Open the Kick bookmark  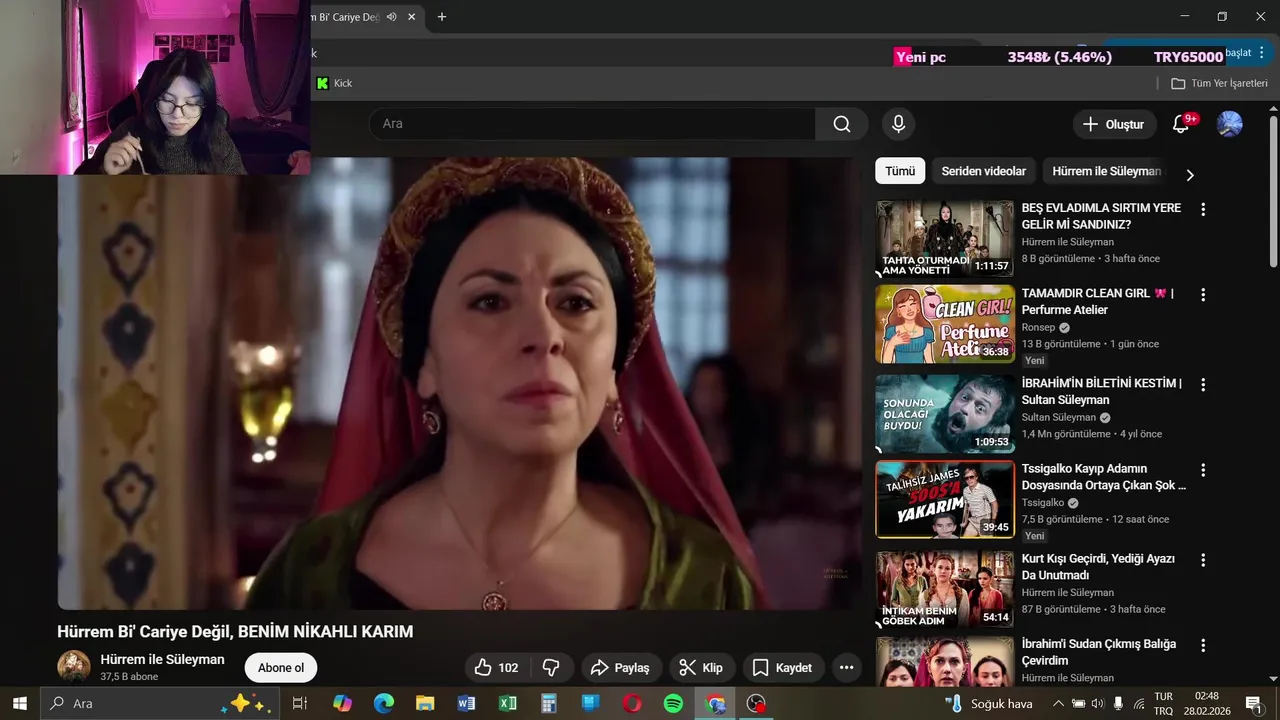click(x=334, y=83)
